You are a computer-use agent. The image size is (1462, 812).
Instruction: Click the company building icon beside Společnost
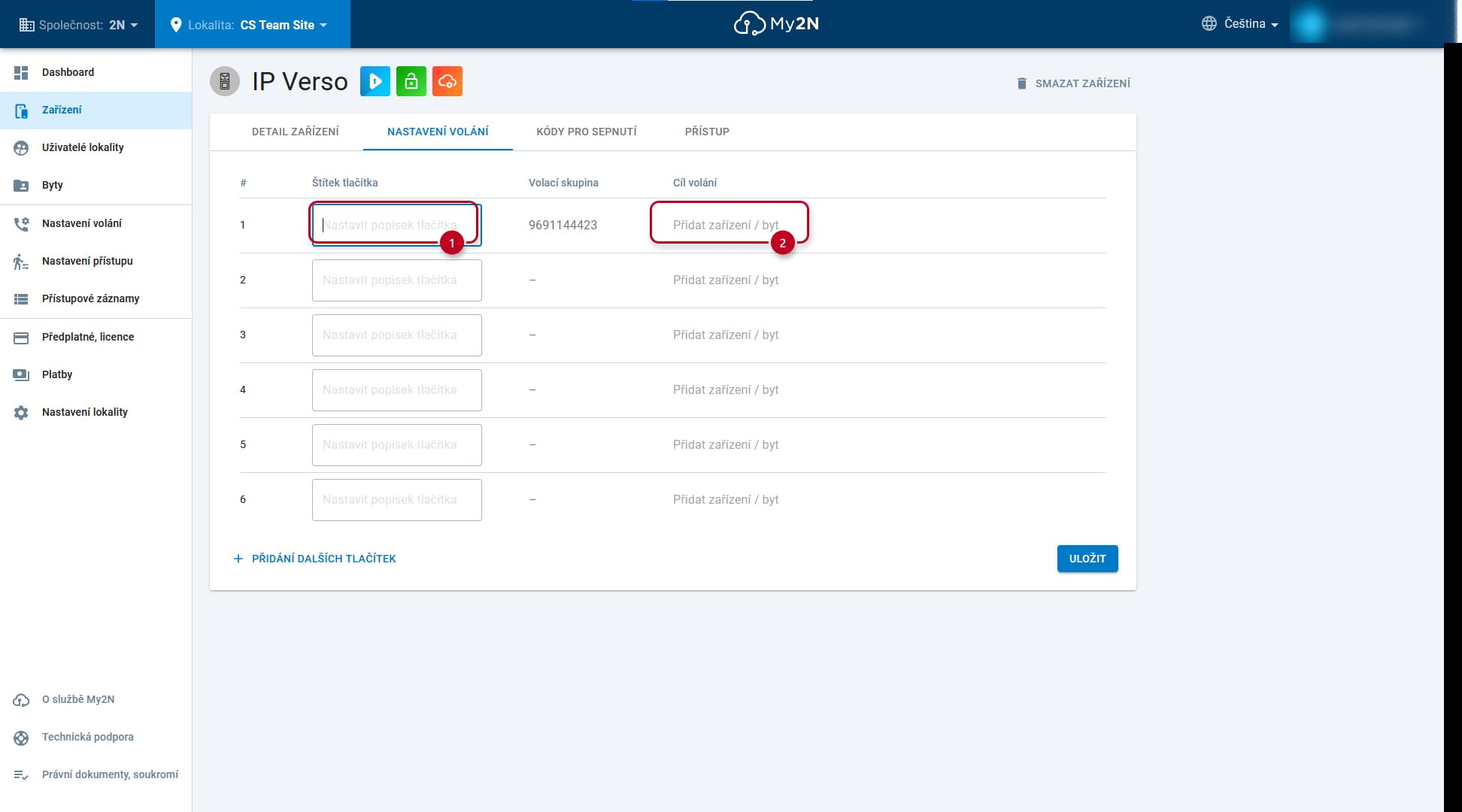click(26, 25)
